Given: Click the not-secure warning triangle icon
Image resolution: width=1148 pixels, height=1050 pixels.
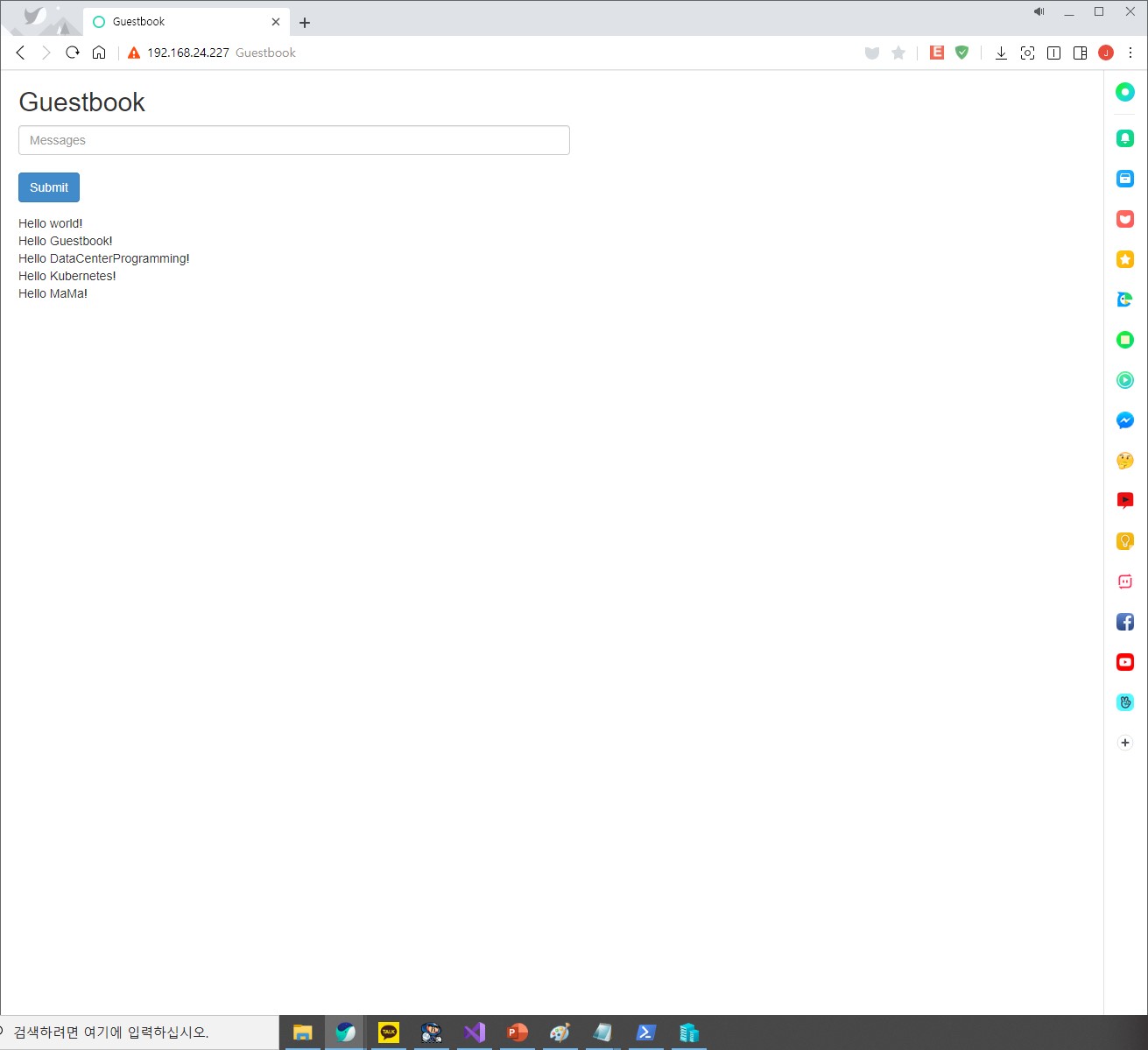Looking at the screenshot, I should pyautogui.click(x=134, y=53).
